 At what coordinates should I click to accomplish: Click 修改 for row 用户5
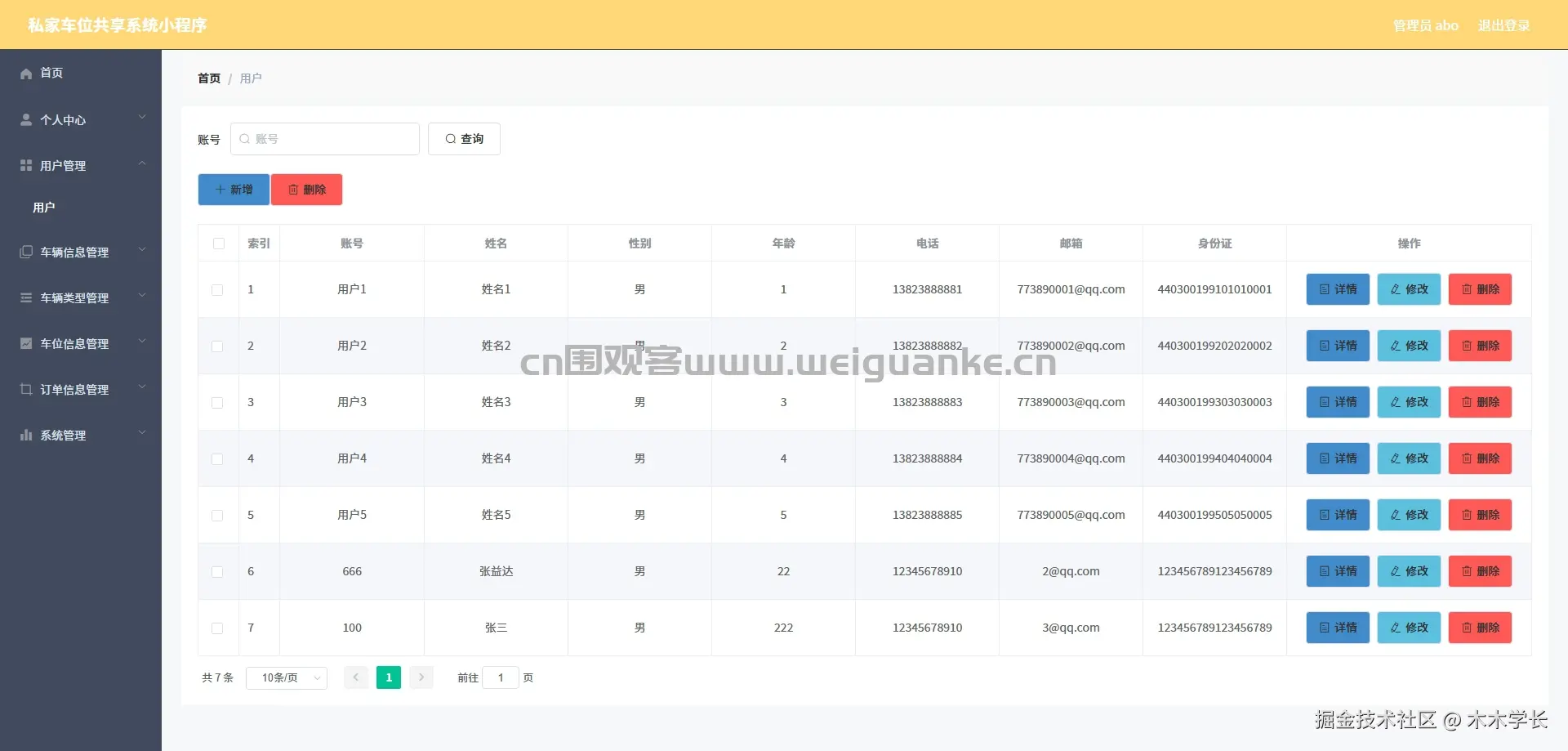tap(1409, 515)
